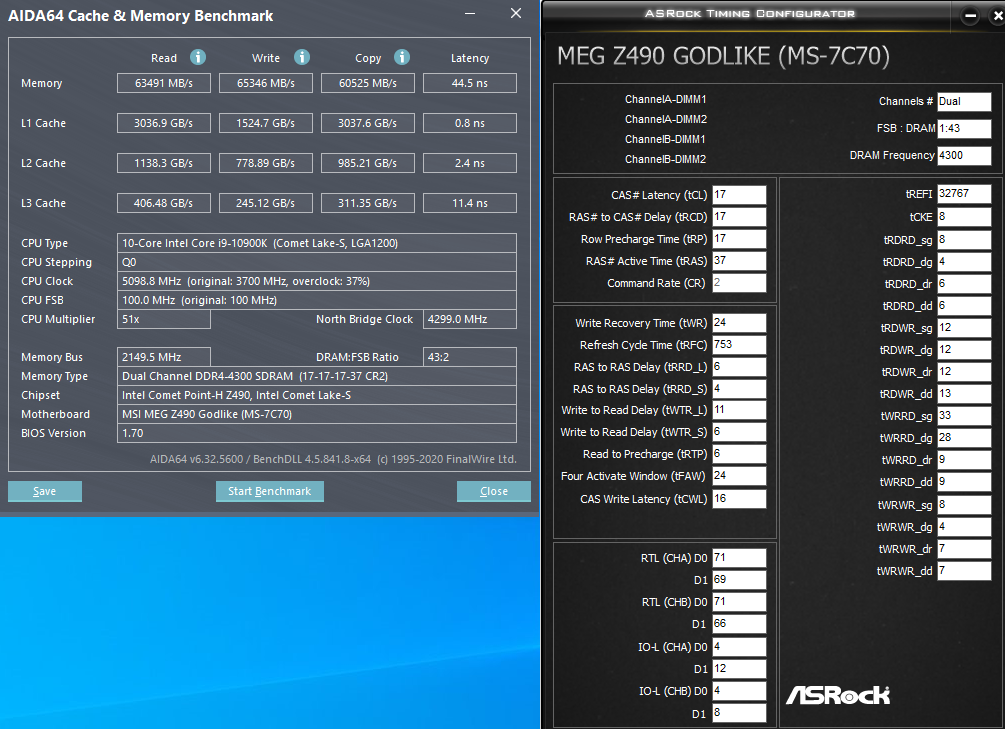The image size is (1005, 729).
Task: Click the CAS Write Latency (tCWL) field
Action: [739, 499]
